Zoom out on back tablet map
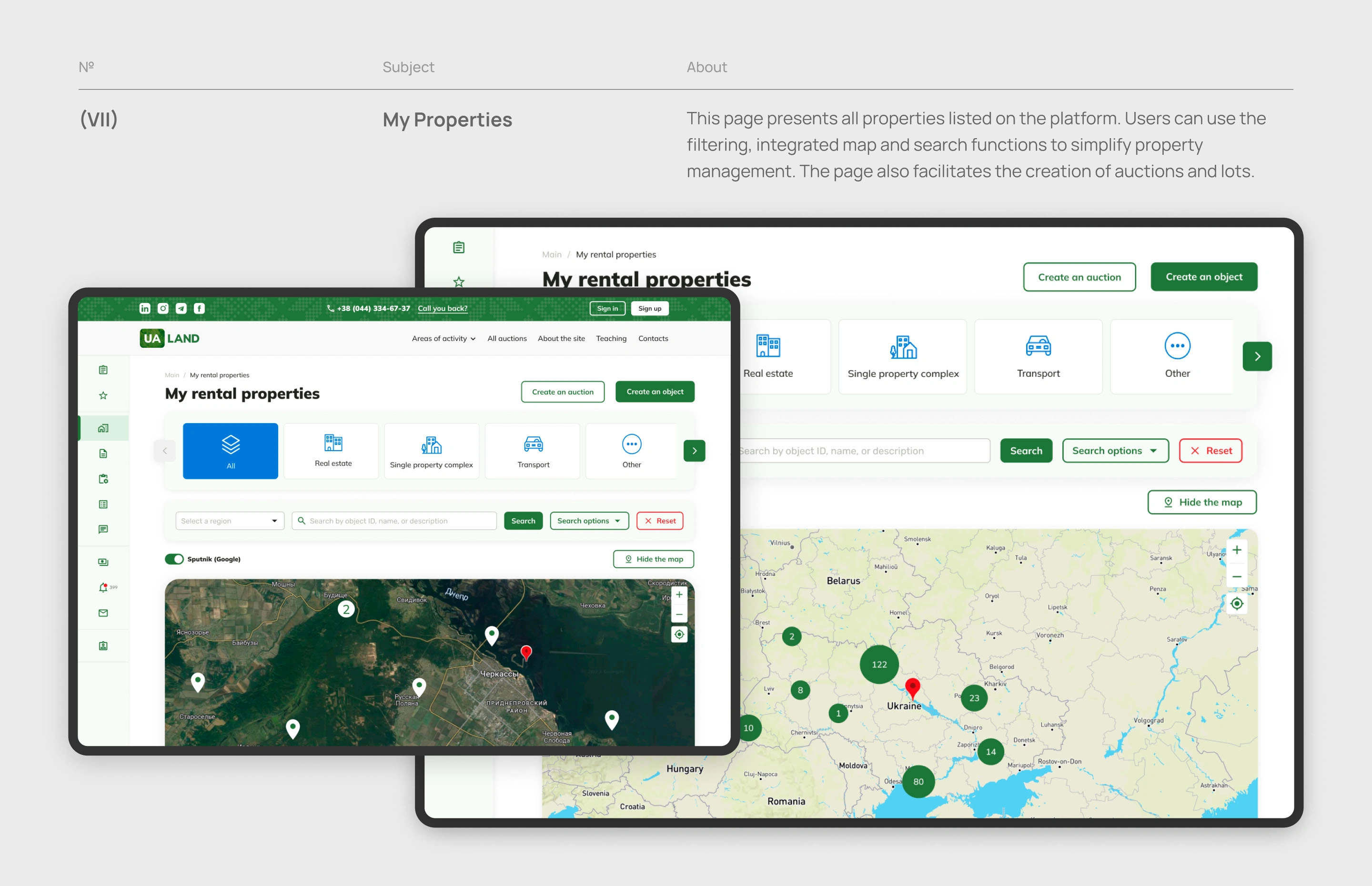1372x886 pixels. [x=1237, y=576]
